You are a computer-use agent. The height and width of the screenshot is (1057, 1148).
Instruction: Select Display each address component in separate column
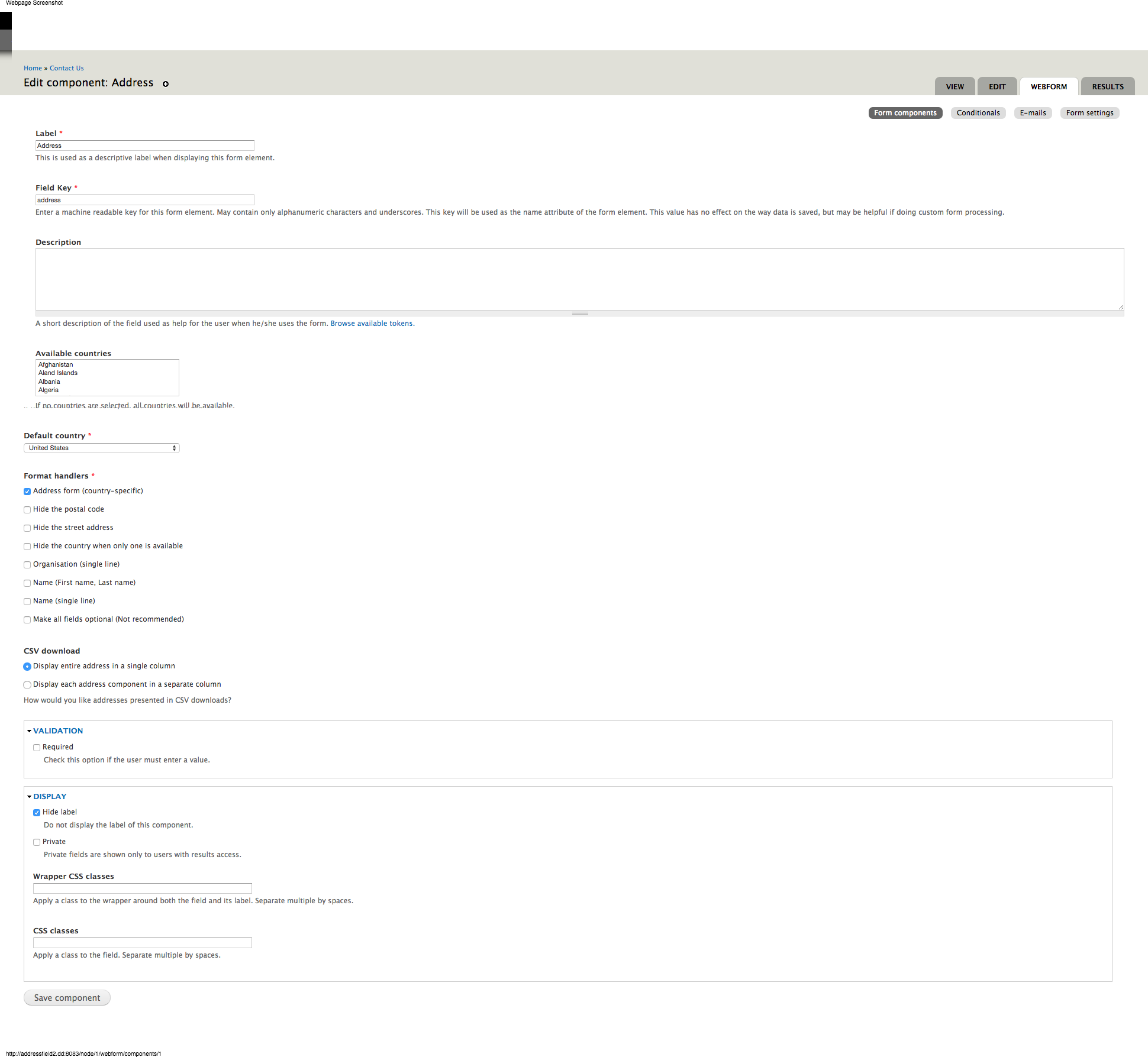[27, 684]
